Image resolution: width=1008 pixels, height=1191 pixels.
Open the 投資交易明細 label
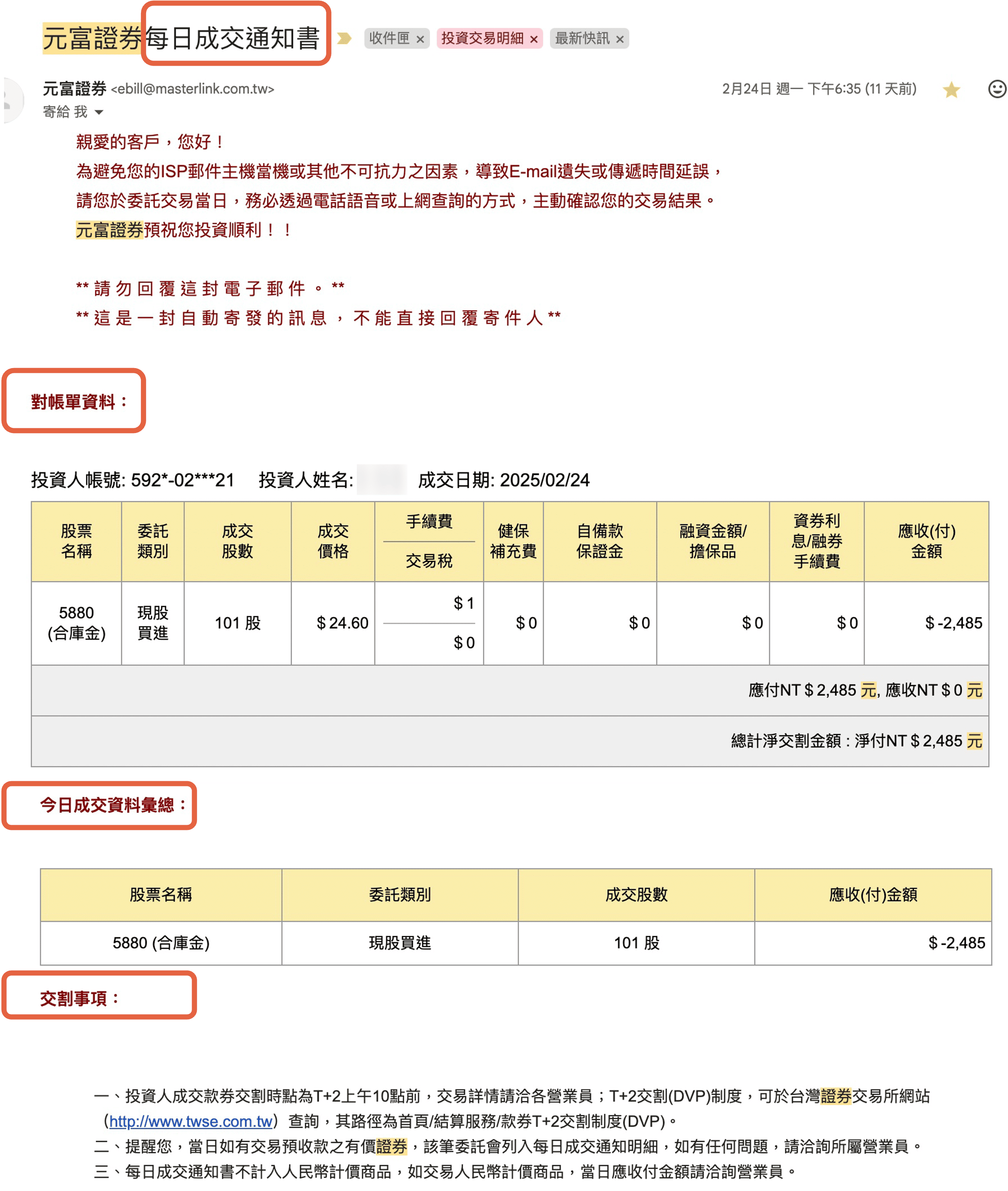(x=482, y=38)
